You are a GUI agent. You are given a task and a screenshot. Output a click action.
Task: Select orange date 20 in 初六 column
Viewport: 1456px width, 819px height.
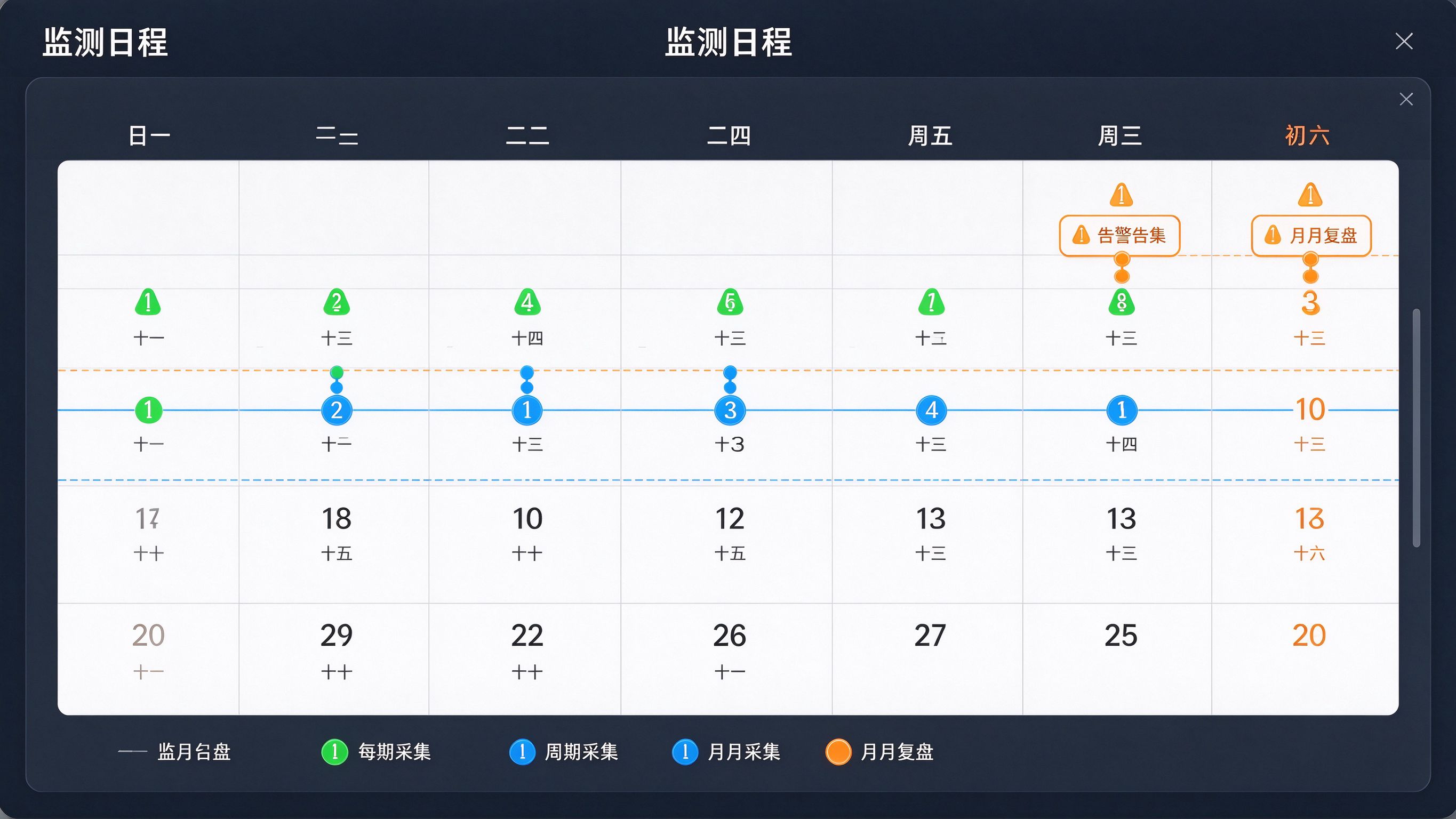click(x=1309, y=635)
